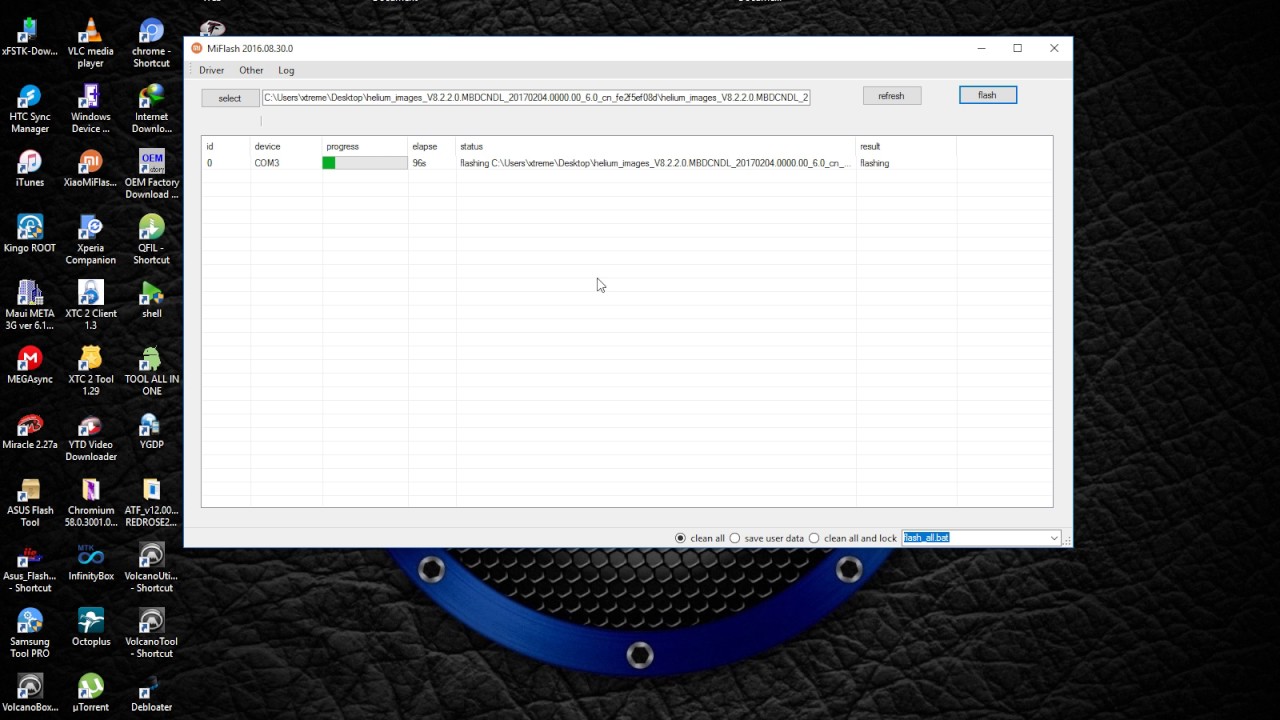Open YTD Video Downloader icon

tap(91, 436)
